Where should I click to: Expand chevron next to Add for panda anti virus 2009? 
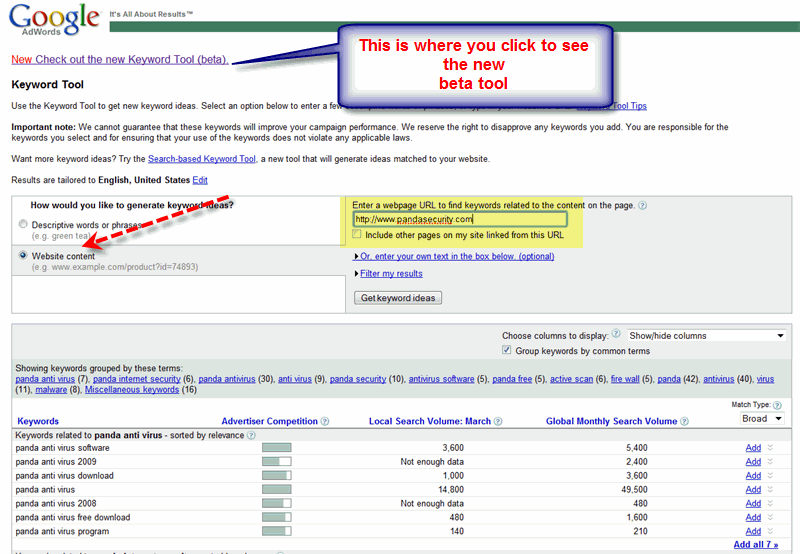pos(770,461)
